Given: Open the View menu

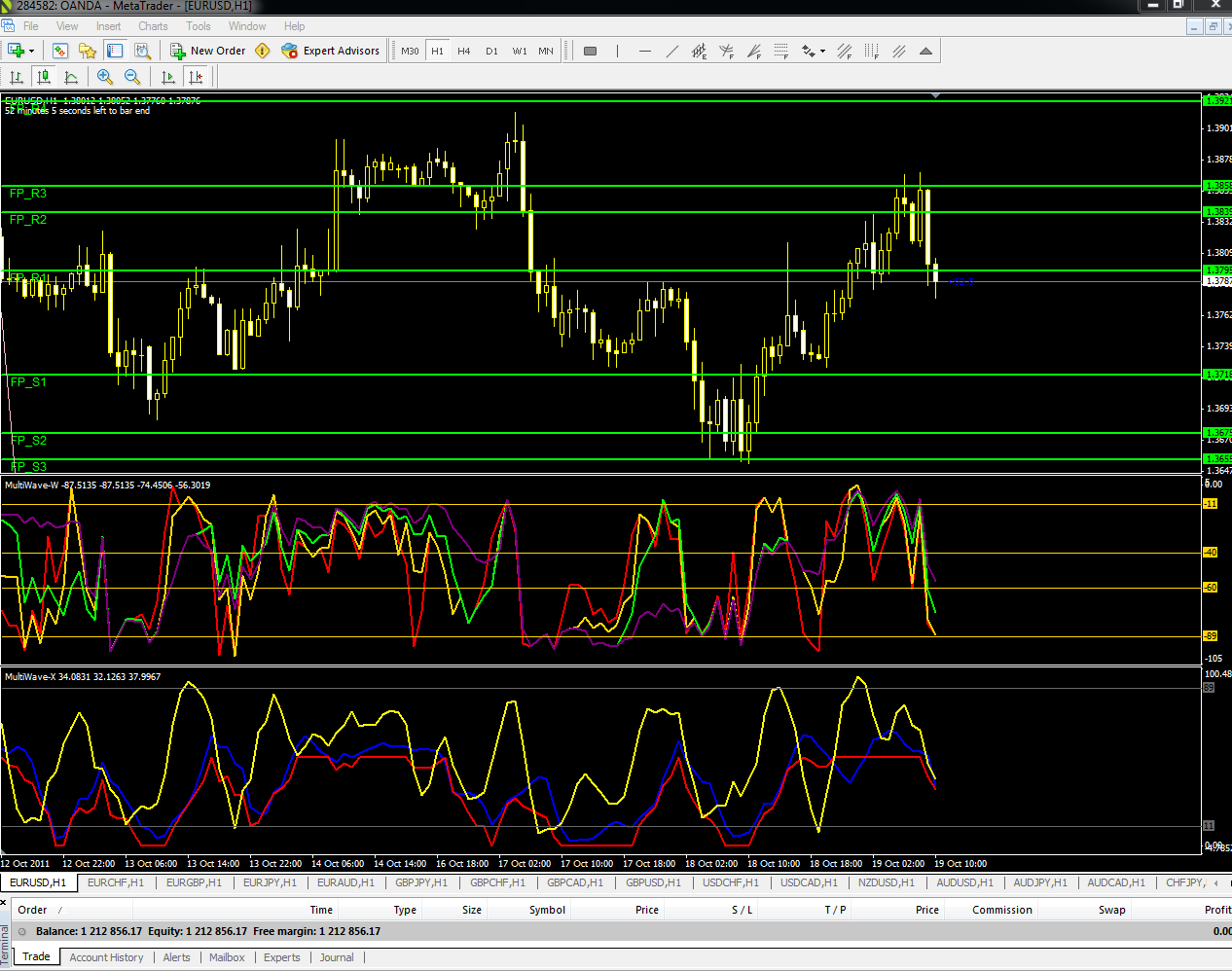Looking at the screenshot, I should pyautogui.click(x=67, y=26).
